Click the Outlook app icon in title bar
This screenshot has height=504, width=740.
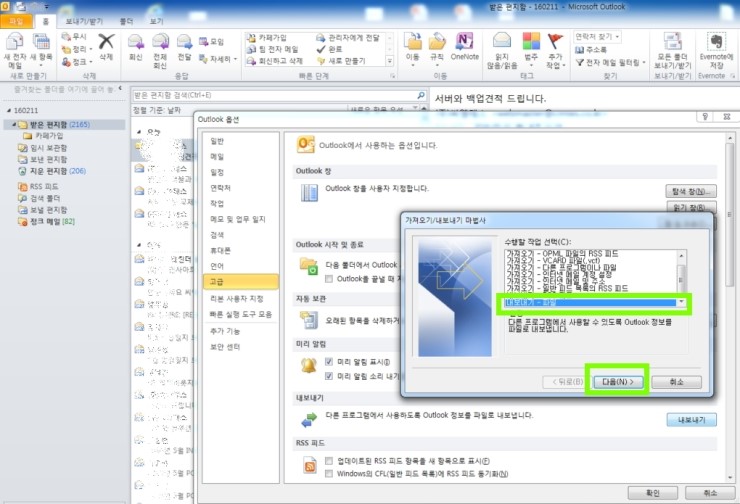(5, 6)
